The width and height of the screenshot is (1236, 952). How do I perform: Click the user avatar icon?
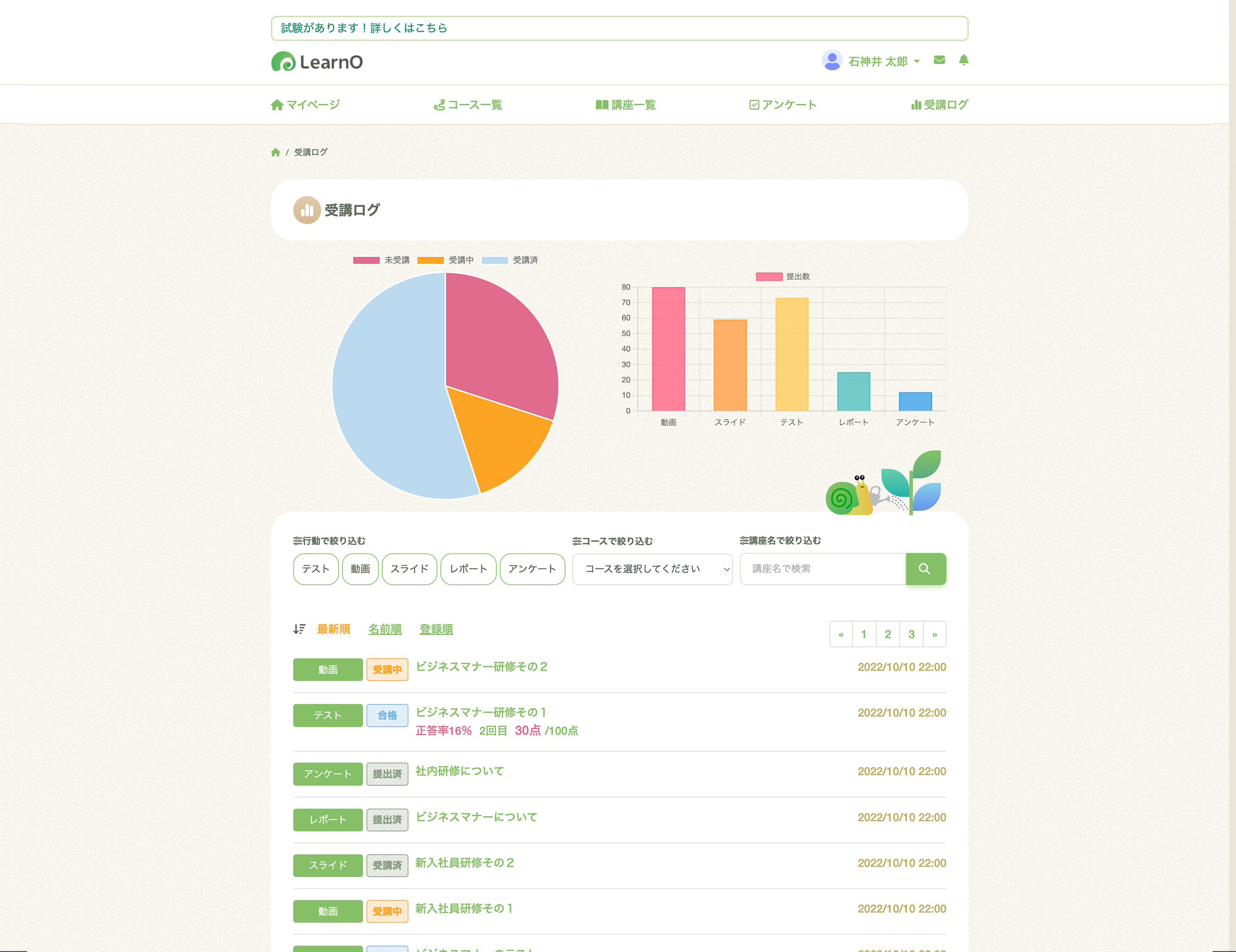(x=831, y=60)
